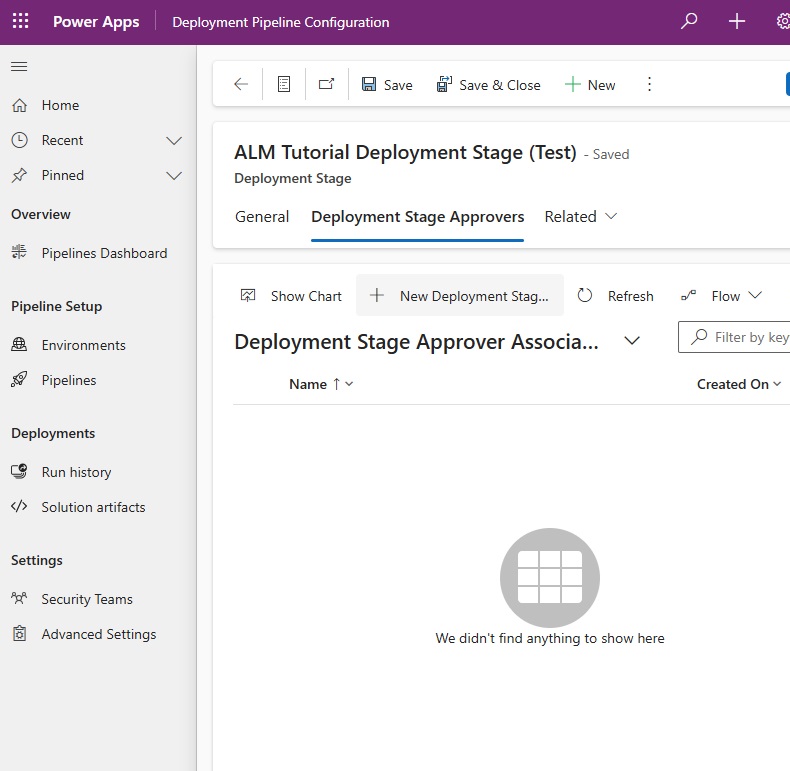The height and width of the screenshot is (771, 790).
Task: Expand the Pinned section chevron
Action: coord(174,176)
